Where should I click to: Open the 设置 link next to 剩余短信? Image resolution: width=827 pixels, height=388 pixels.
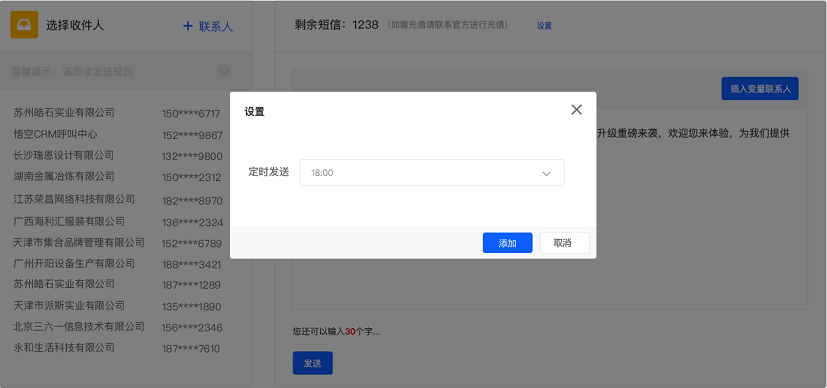[x=544, y=25]
